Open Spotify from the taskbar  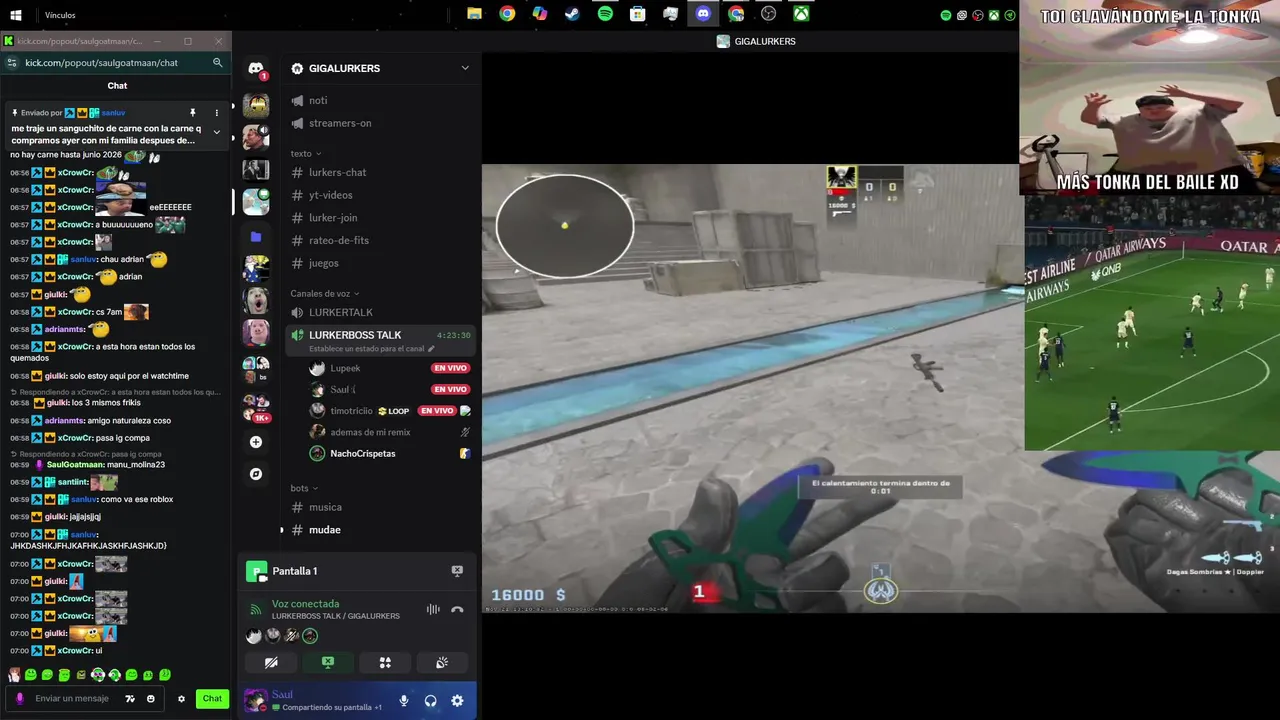[605, 14]
